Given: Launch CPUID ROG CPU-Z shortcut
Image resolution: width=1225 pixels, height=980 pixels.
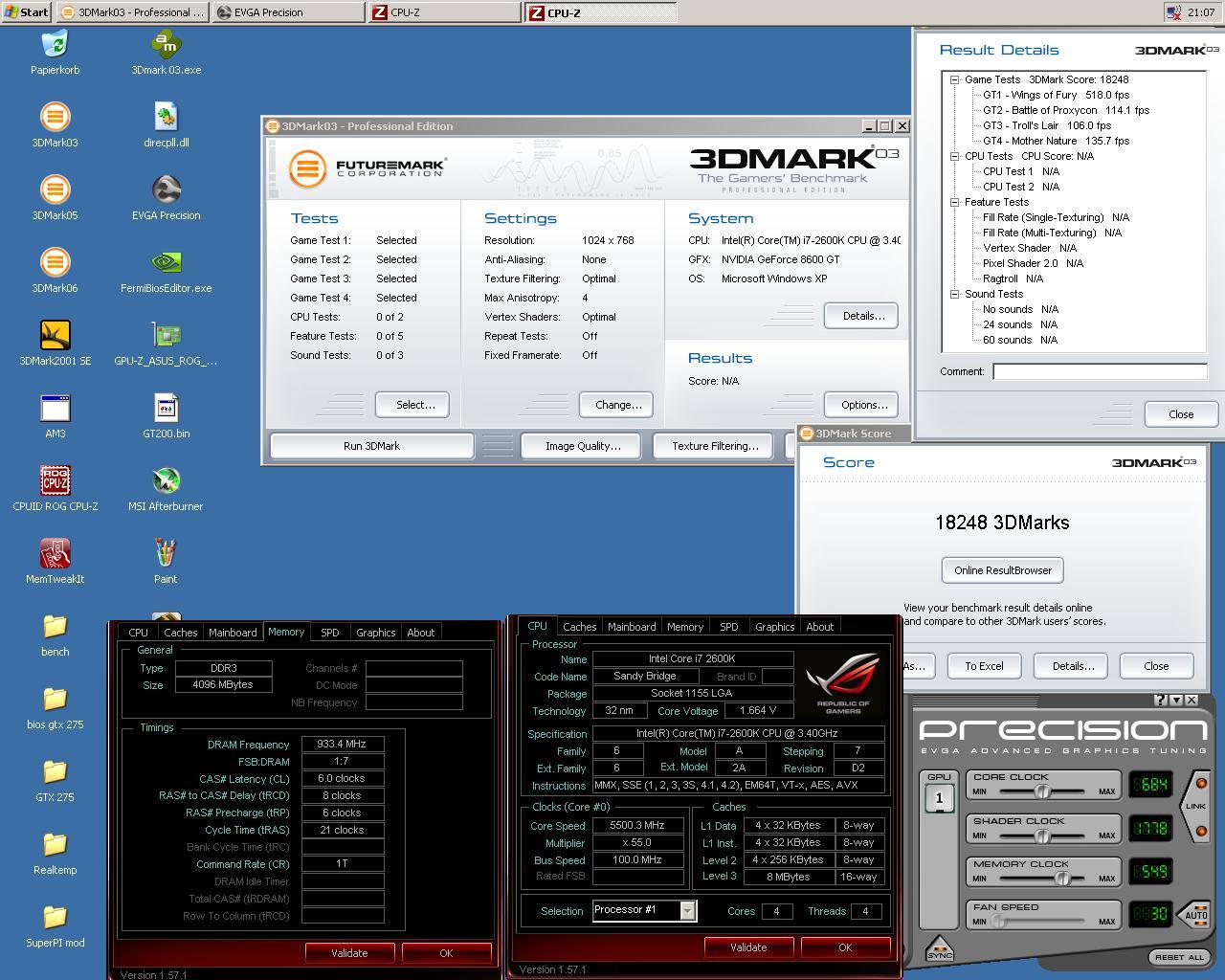Looking at the screenshot, I should point(55,489).
